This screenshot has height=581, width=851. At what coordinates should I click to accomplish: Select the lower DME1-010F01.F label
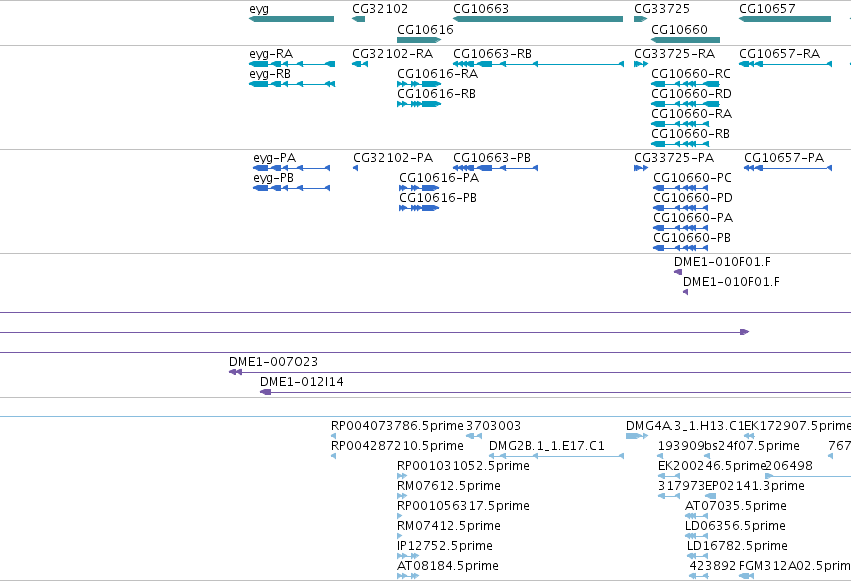731,282
